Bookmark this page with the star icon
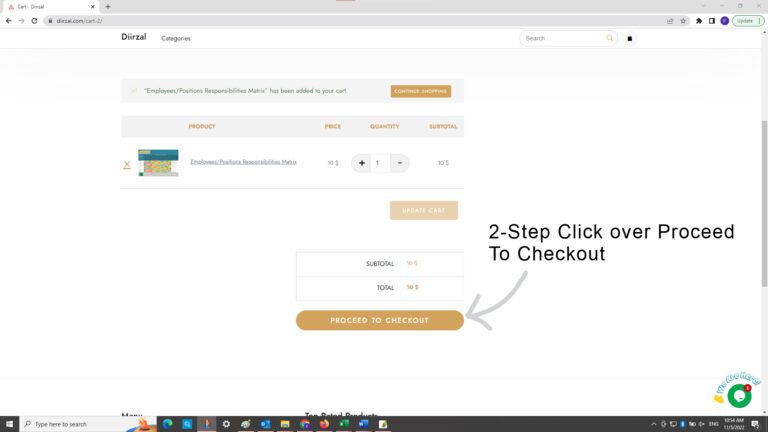This screenshot has width=768, height=432. coord(683,21)
